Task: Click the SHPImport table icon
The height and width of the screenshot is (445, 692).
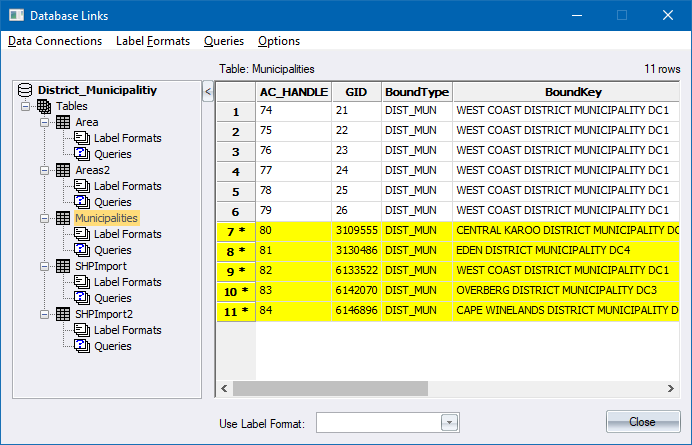Action: (x=63, y=266)
